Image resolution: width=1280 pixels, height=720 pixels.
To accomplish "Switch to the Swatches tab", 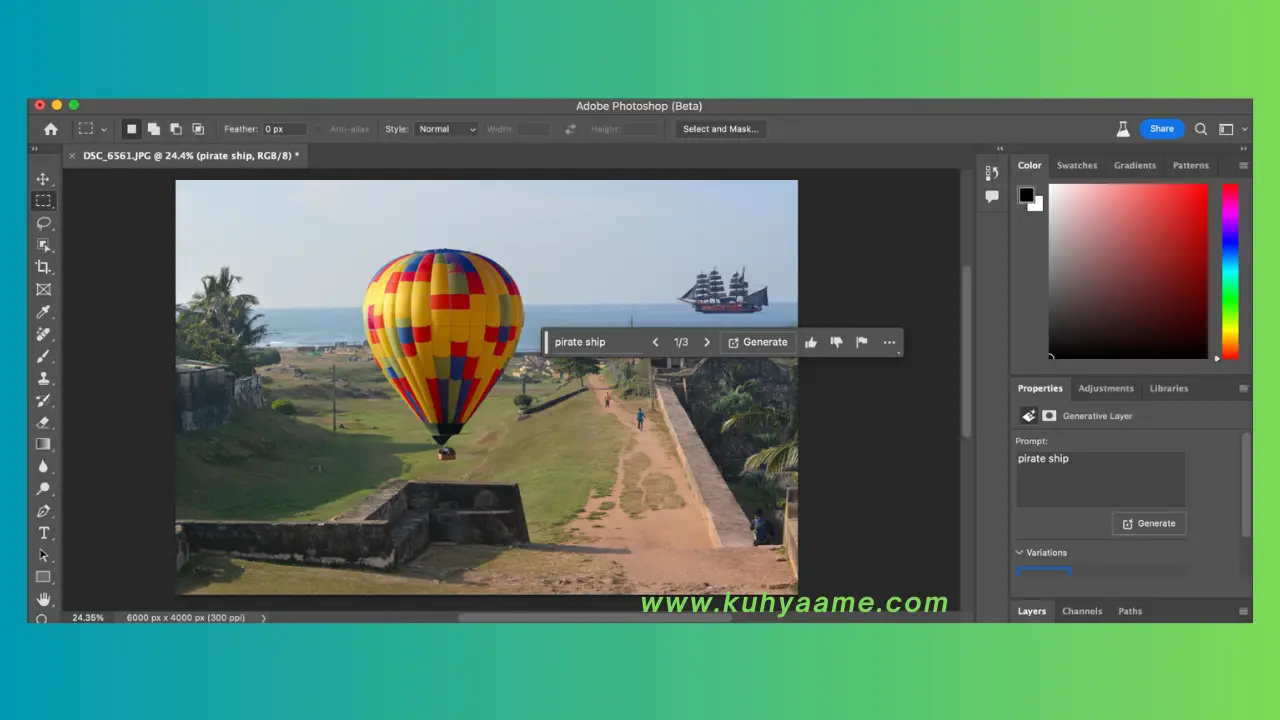I will (1077, 166).
